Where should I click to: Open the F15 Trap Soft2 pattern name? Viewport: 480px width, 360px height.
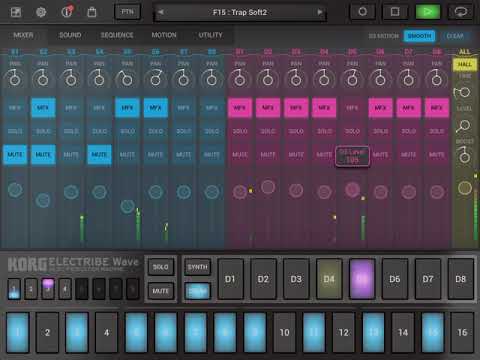tap(240, 12)
